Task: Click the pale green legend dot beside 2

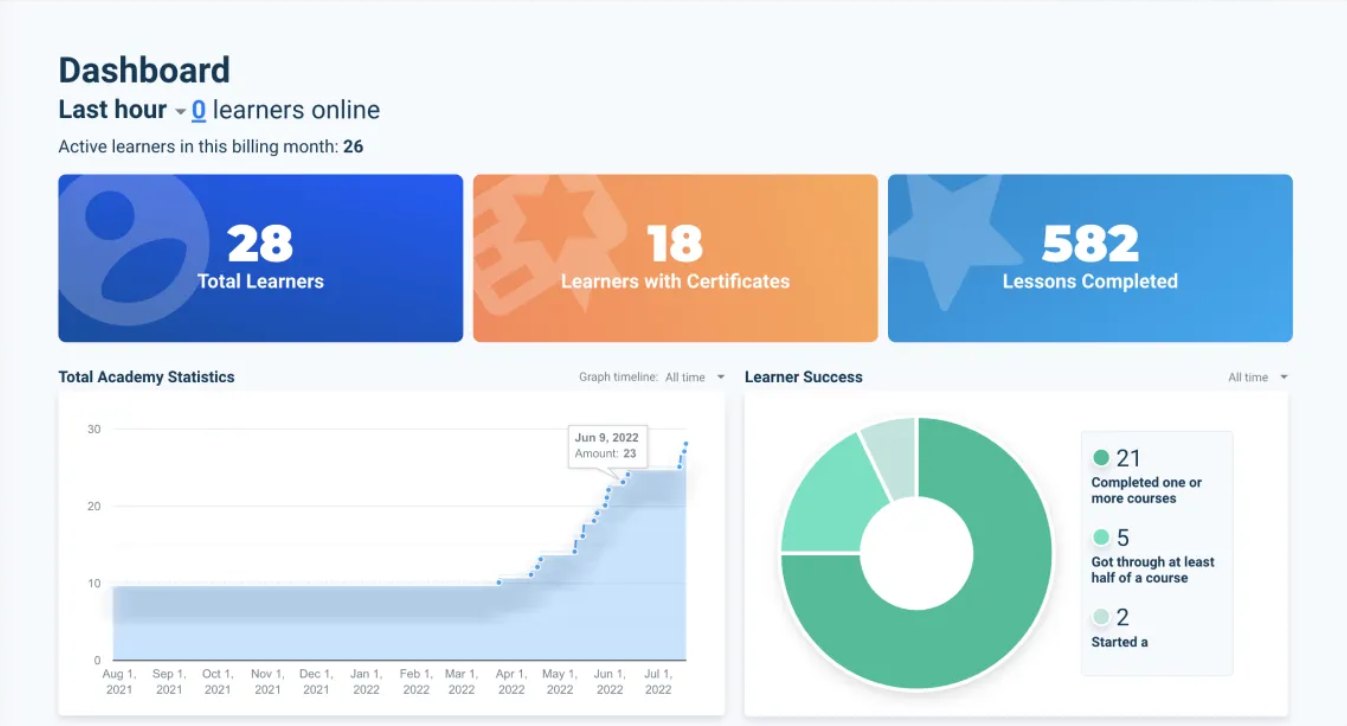Action: [x=1101, y=617]
